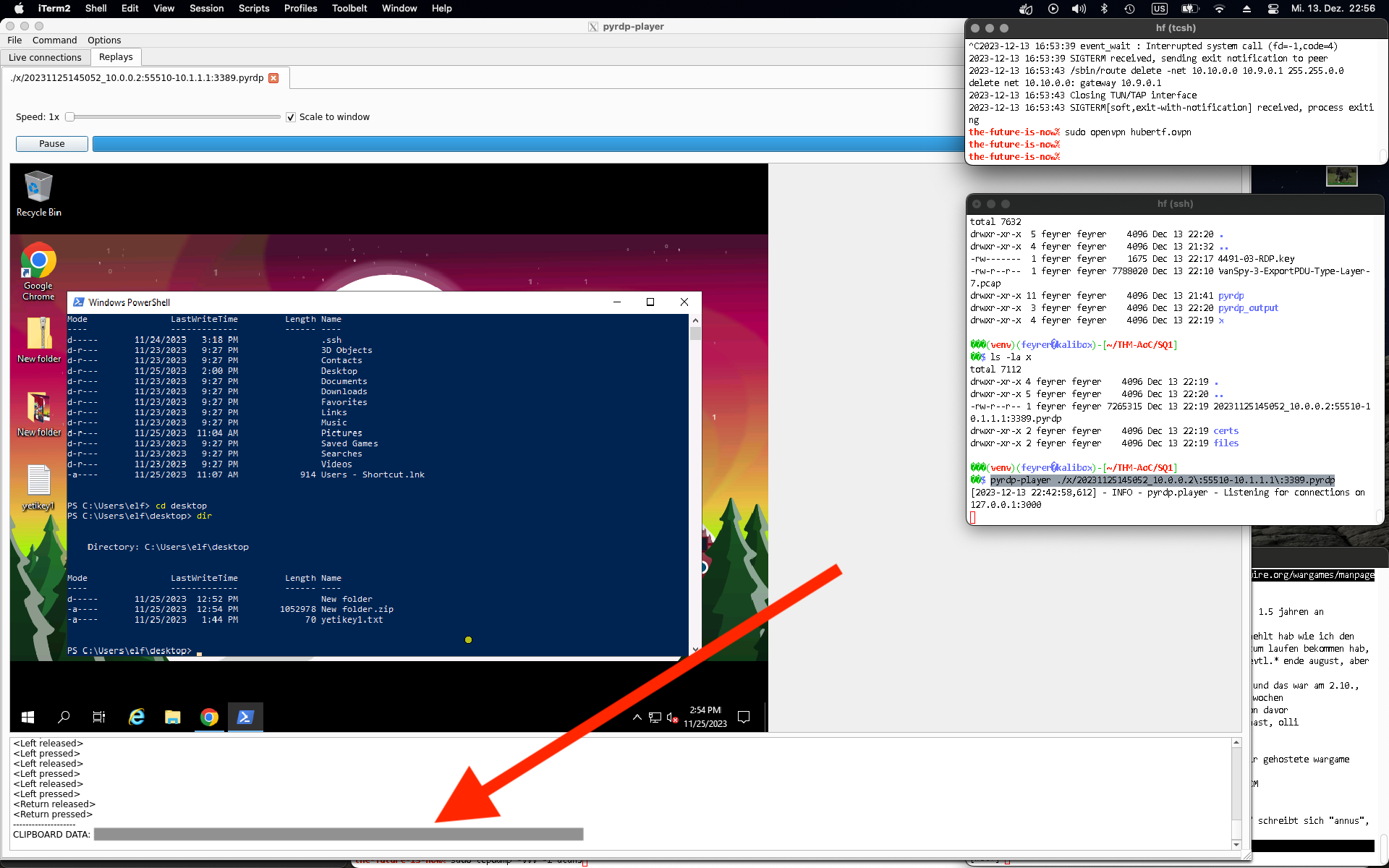Select the New folder zip archive icon
Image resolution: width=1389 pixels, height=868 pixels.
(x=39, y=340)
